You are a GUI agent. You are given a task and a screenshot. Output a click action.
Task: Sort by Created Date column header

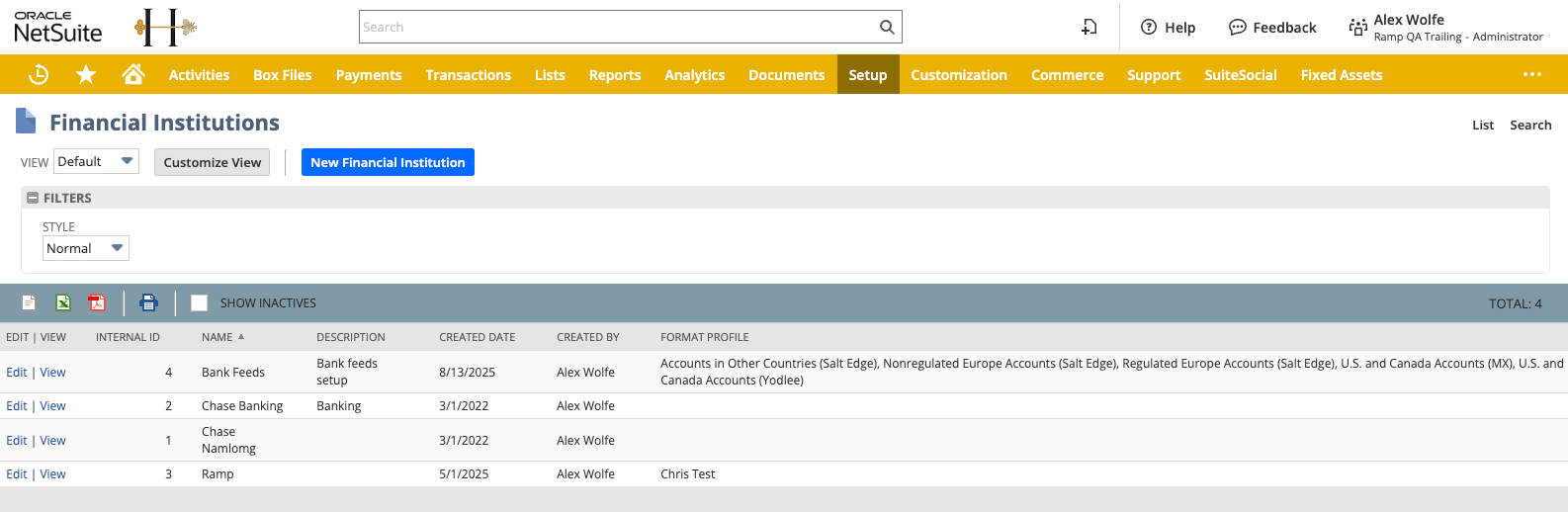click(x=478, y=337)
